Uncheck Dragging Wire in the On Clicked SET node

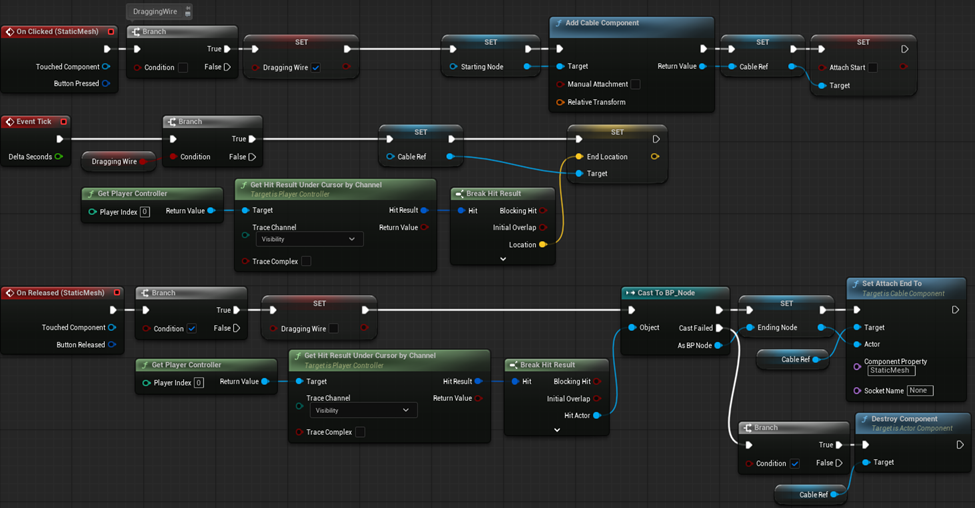pyautogui.click(x=316, y=67)
